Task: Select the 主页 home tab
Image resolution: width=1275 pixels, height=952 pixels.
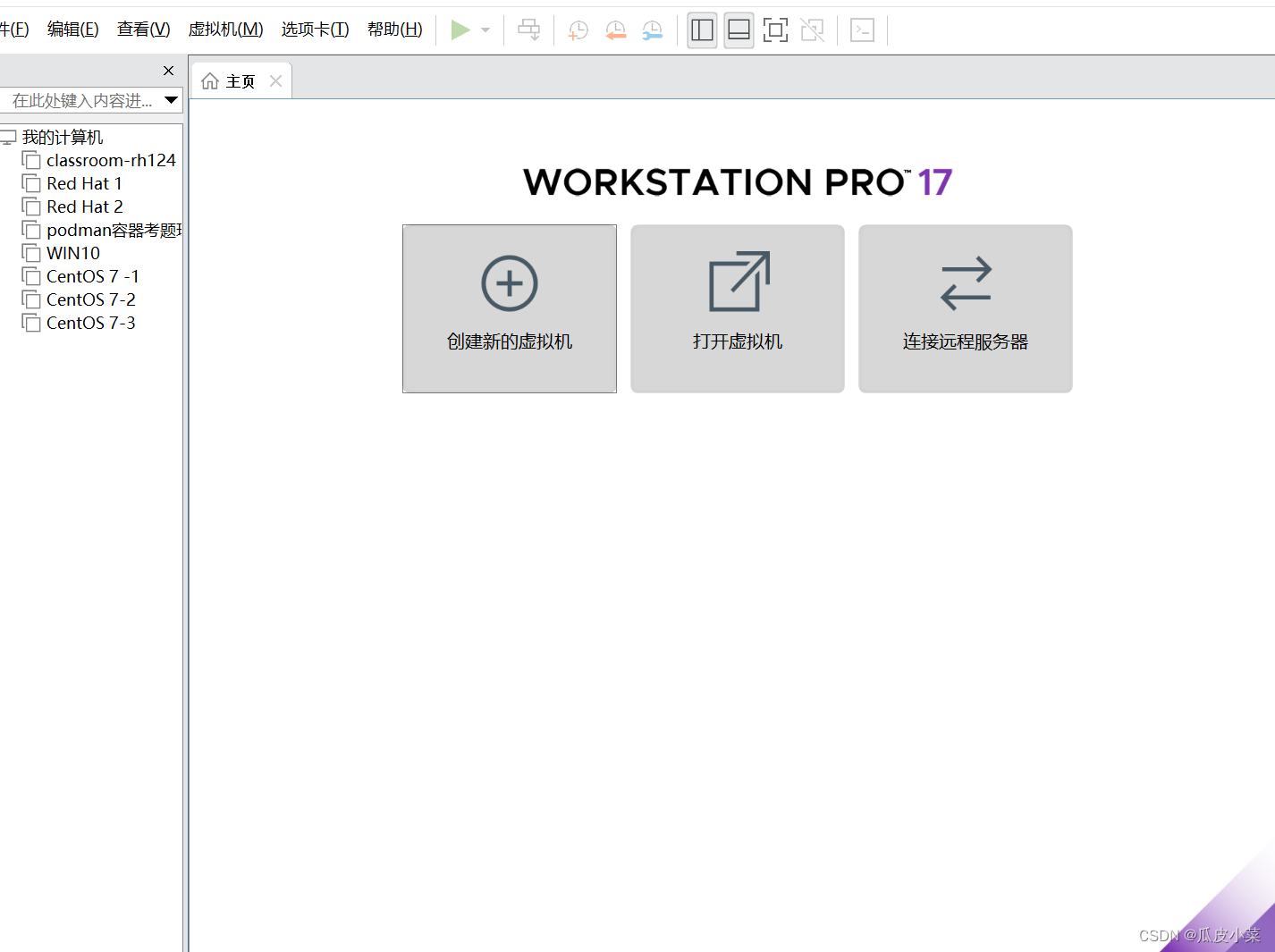Action: 241,81
